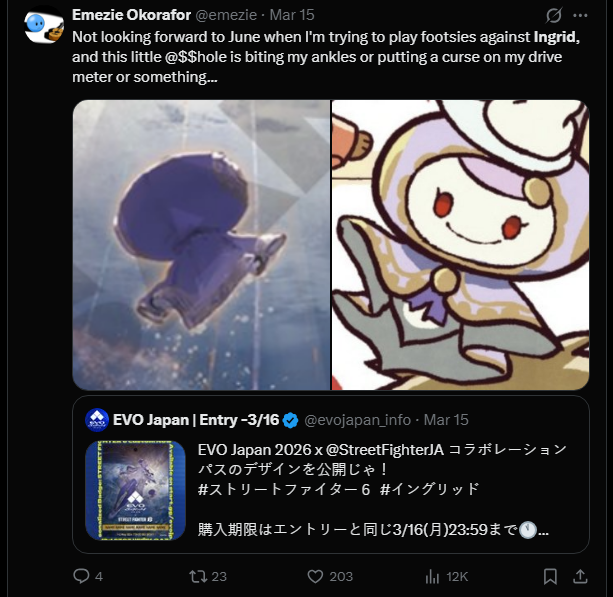Image resolution: width=613 pixels, height=597 pixels.
Task: Open the Mar 15 tweet timestamp
Action: [x=292, y=15]
